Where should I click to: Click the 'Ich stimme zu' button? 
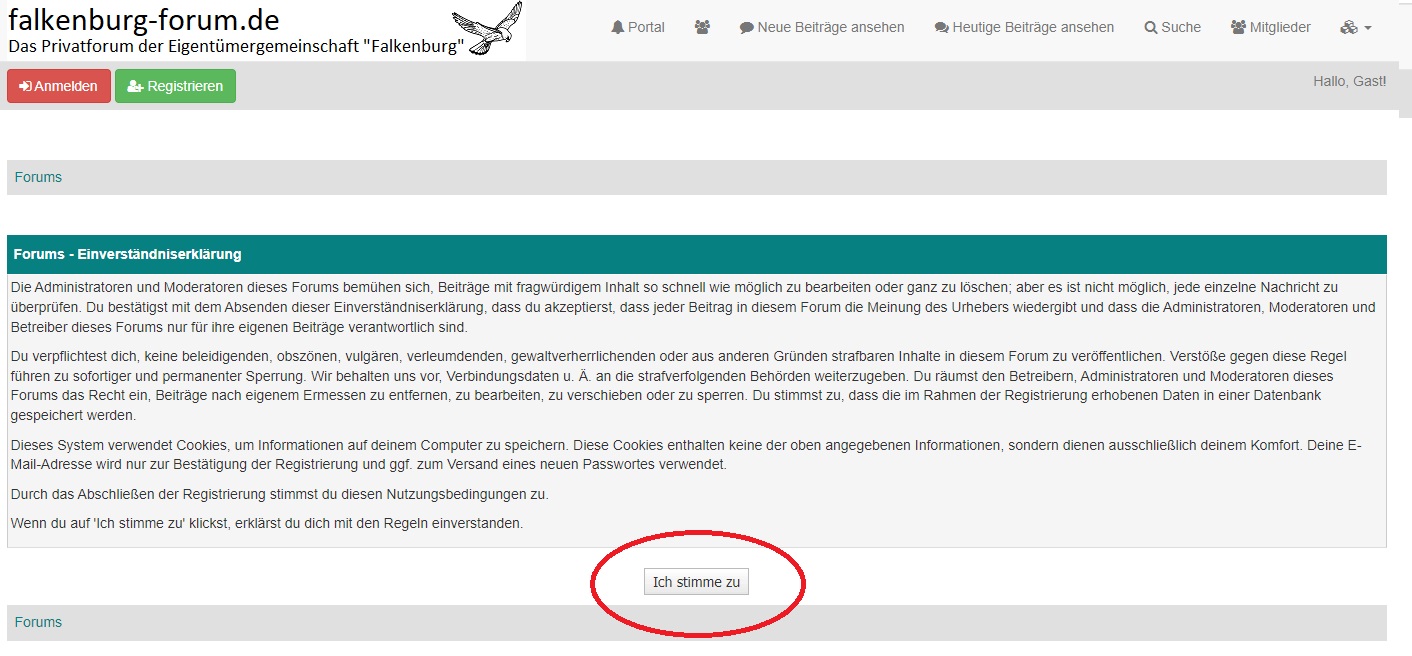[x=696, y=582]
